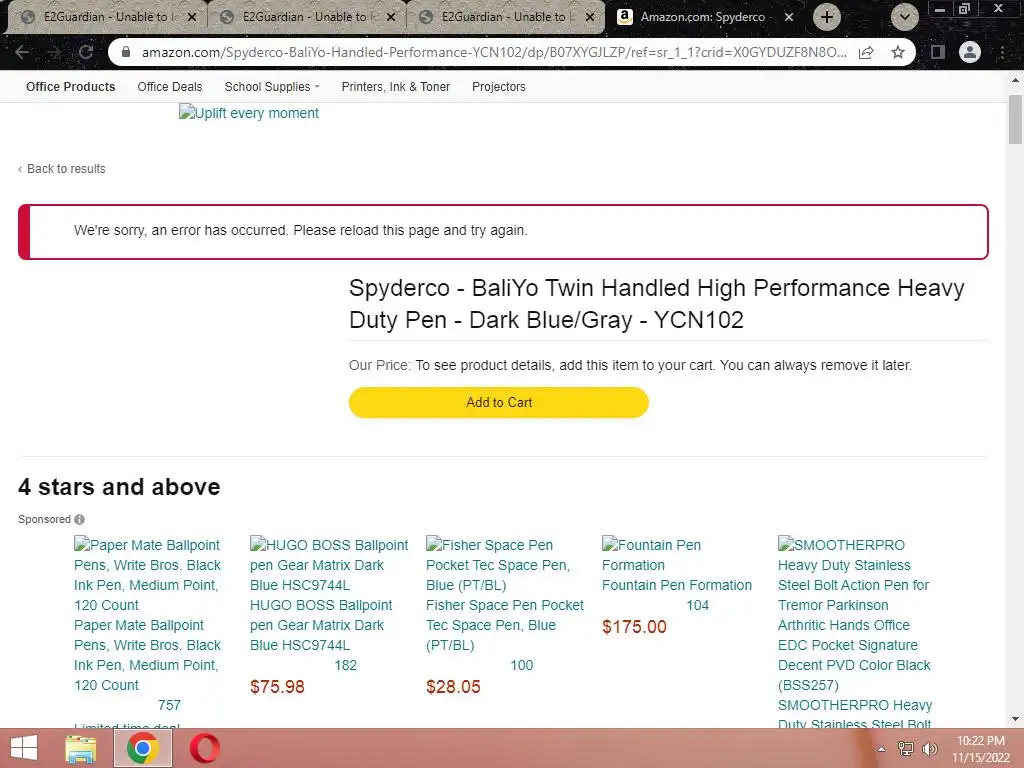The height and width of the screenshot is (768, 1024).
Task: Click the 100 reviews count
Action: point(522,665)
